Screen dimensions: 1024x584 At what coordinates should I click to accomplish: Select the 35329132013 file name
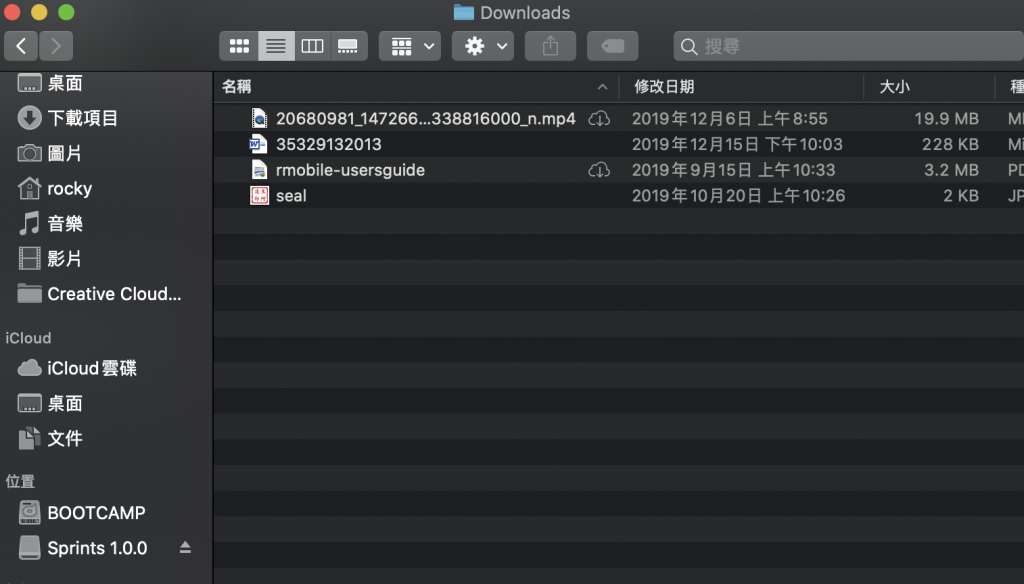[328, 144]
